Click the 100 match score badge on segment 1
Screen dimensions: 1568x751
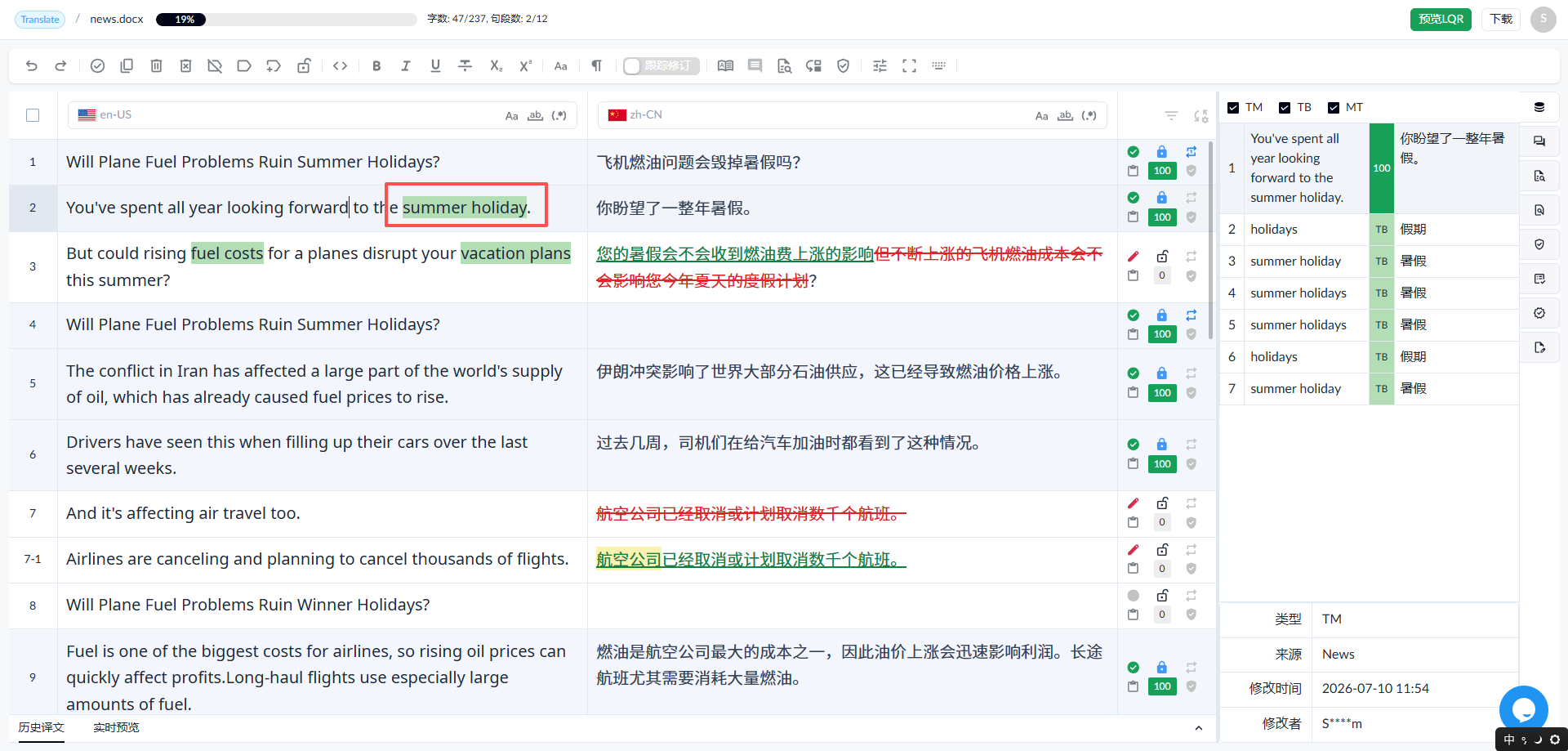click(1162, 171)
